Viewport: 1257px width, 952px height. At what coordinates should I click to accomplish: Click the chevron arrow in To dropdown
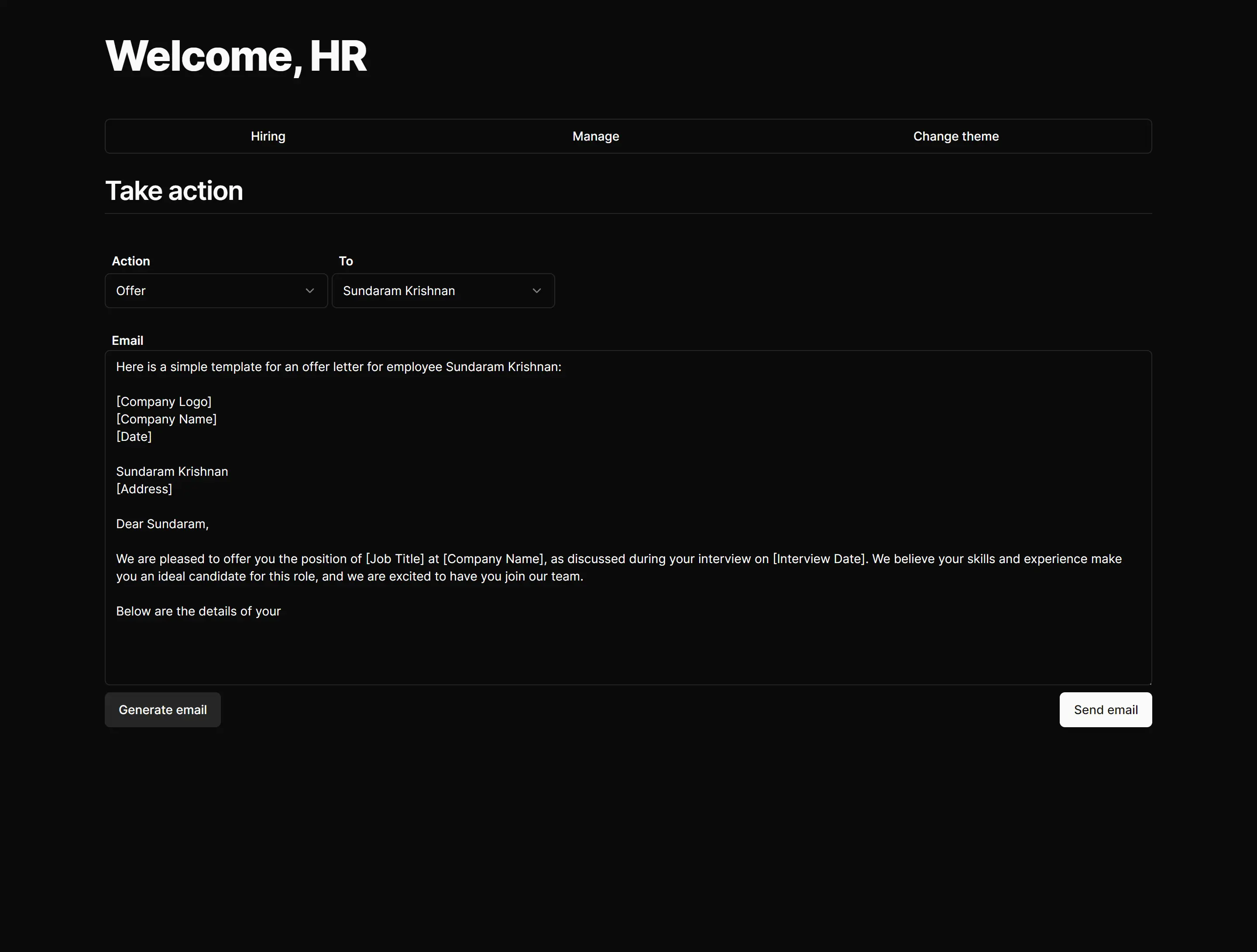[536, 291]
